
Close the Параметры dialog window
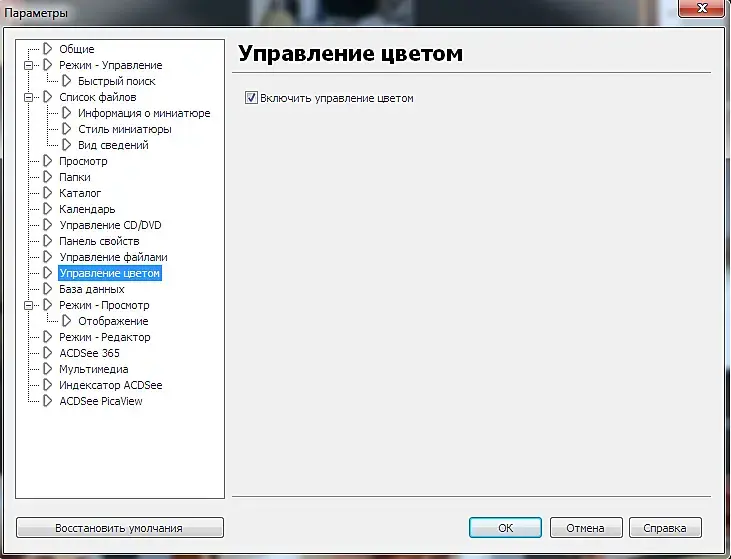701,8
